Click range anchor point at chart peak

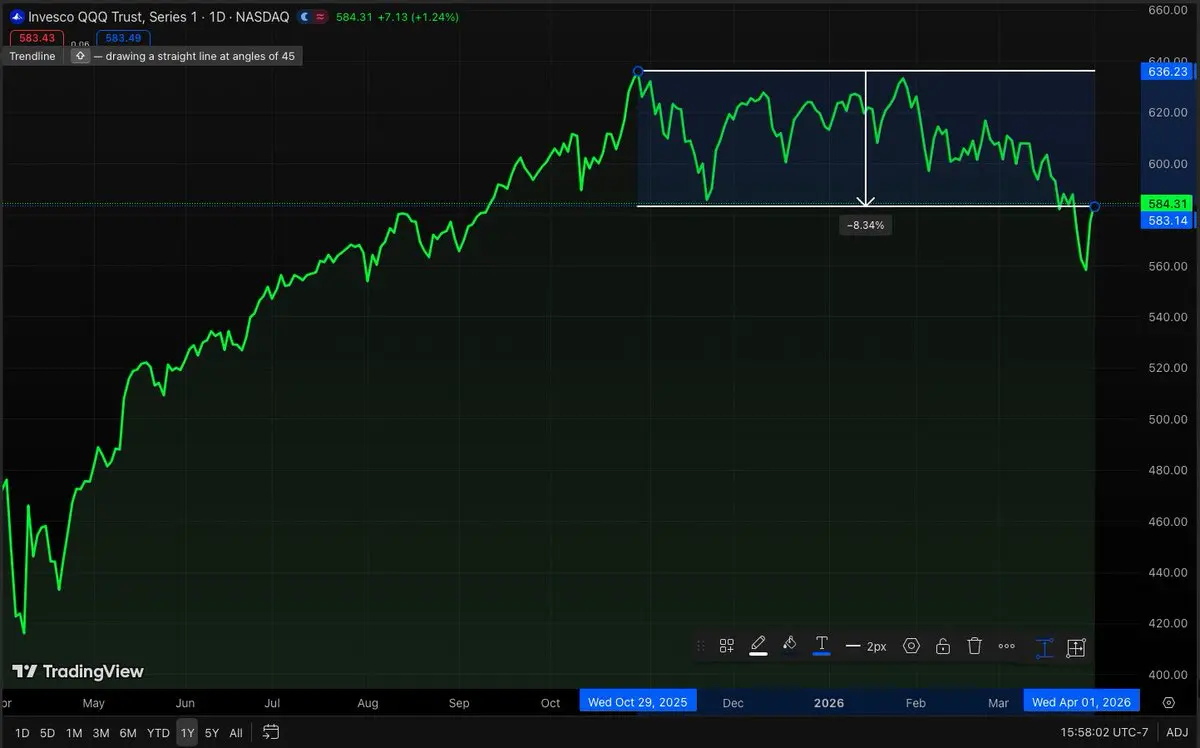click(x=638, y=71)
